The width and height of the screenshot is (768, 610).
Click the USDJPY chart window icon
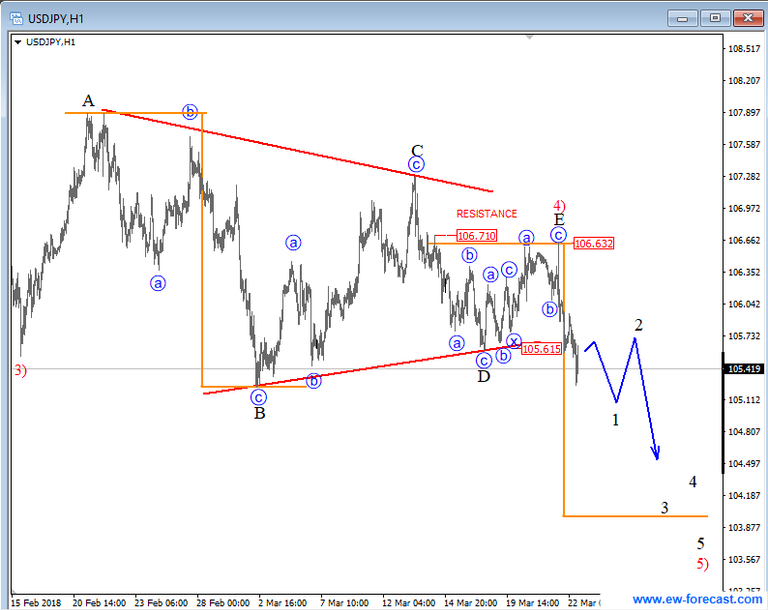tap(16, 19)
